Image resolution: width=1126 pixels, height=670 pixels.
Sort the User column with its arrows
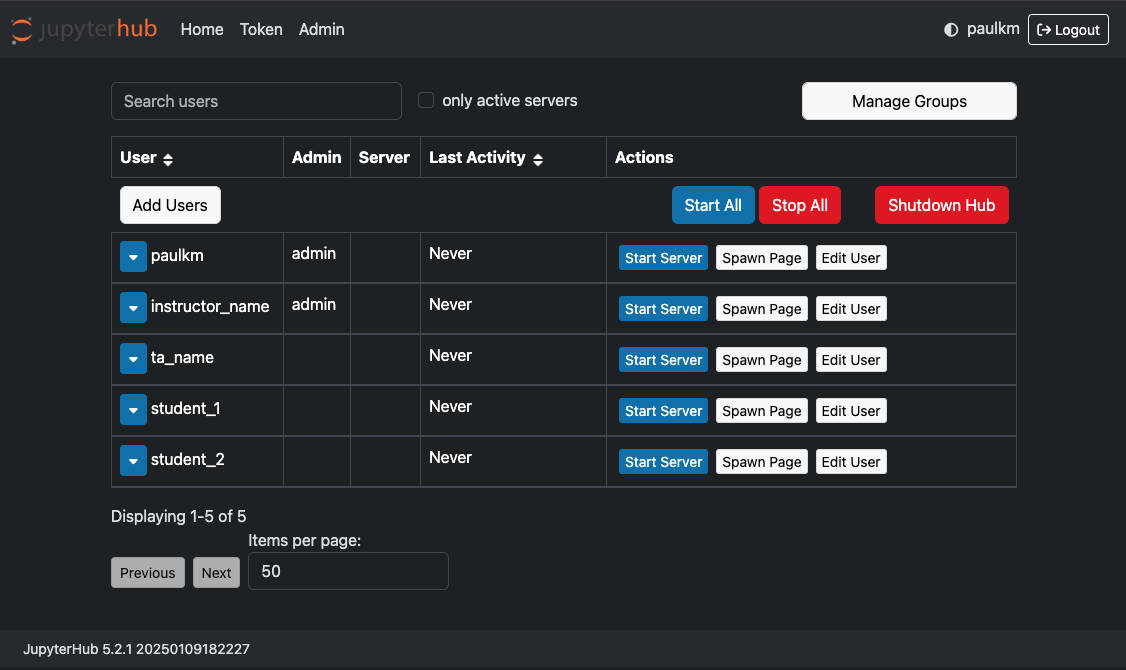tap(166, 158)
